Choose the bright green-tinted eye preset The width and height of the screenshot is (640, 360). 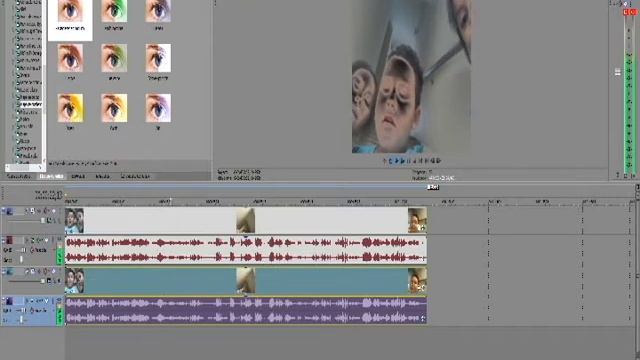pyautogui.click(x=114, y=11)
